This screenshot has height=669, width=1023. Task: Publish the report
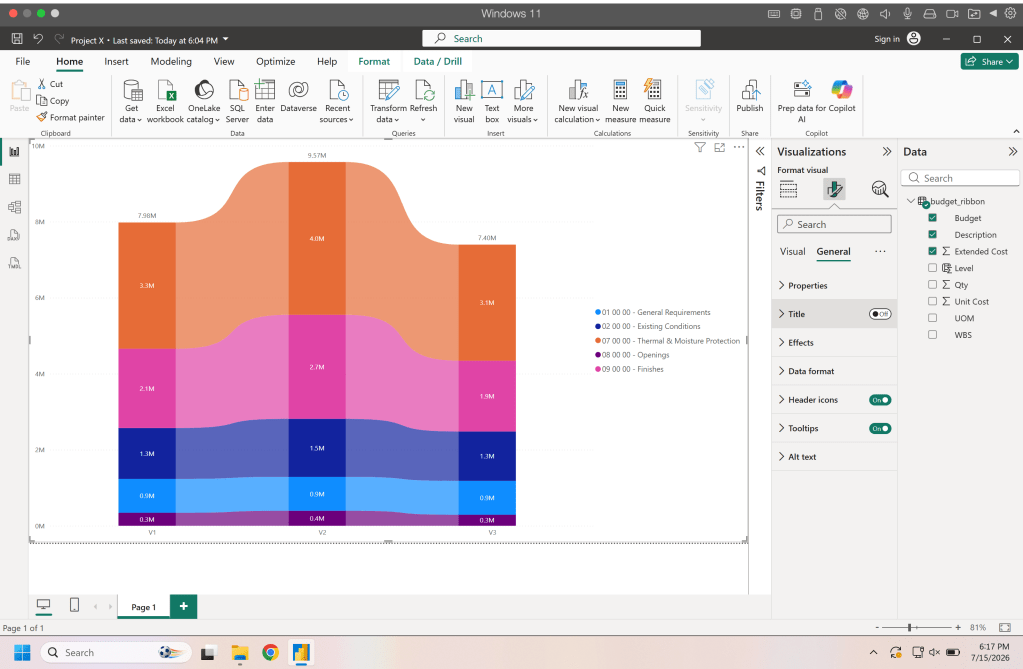pos(750,96)
